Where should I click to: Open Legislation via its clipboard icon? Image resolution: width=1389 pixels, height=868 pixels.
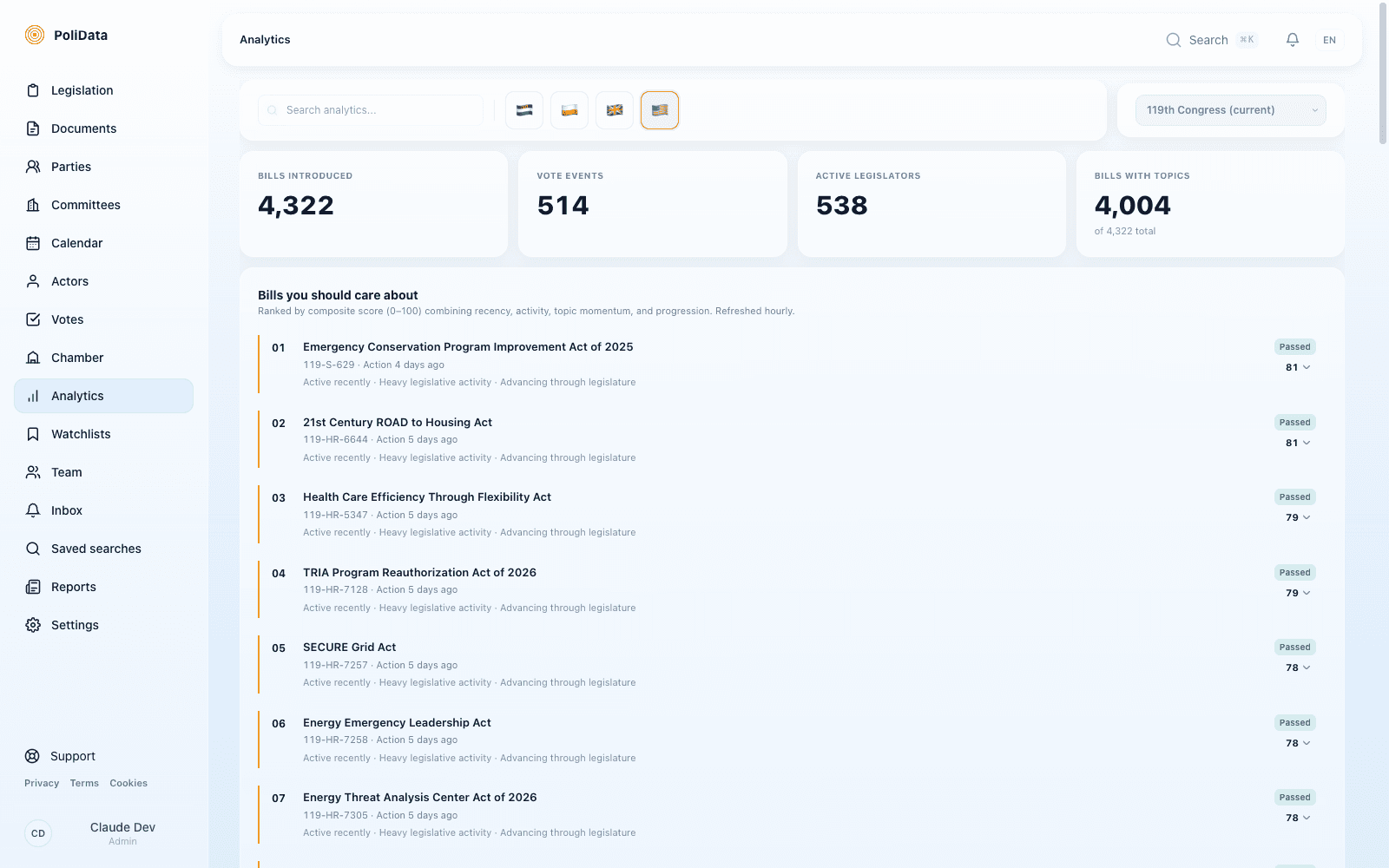pos(33,90)
